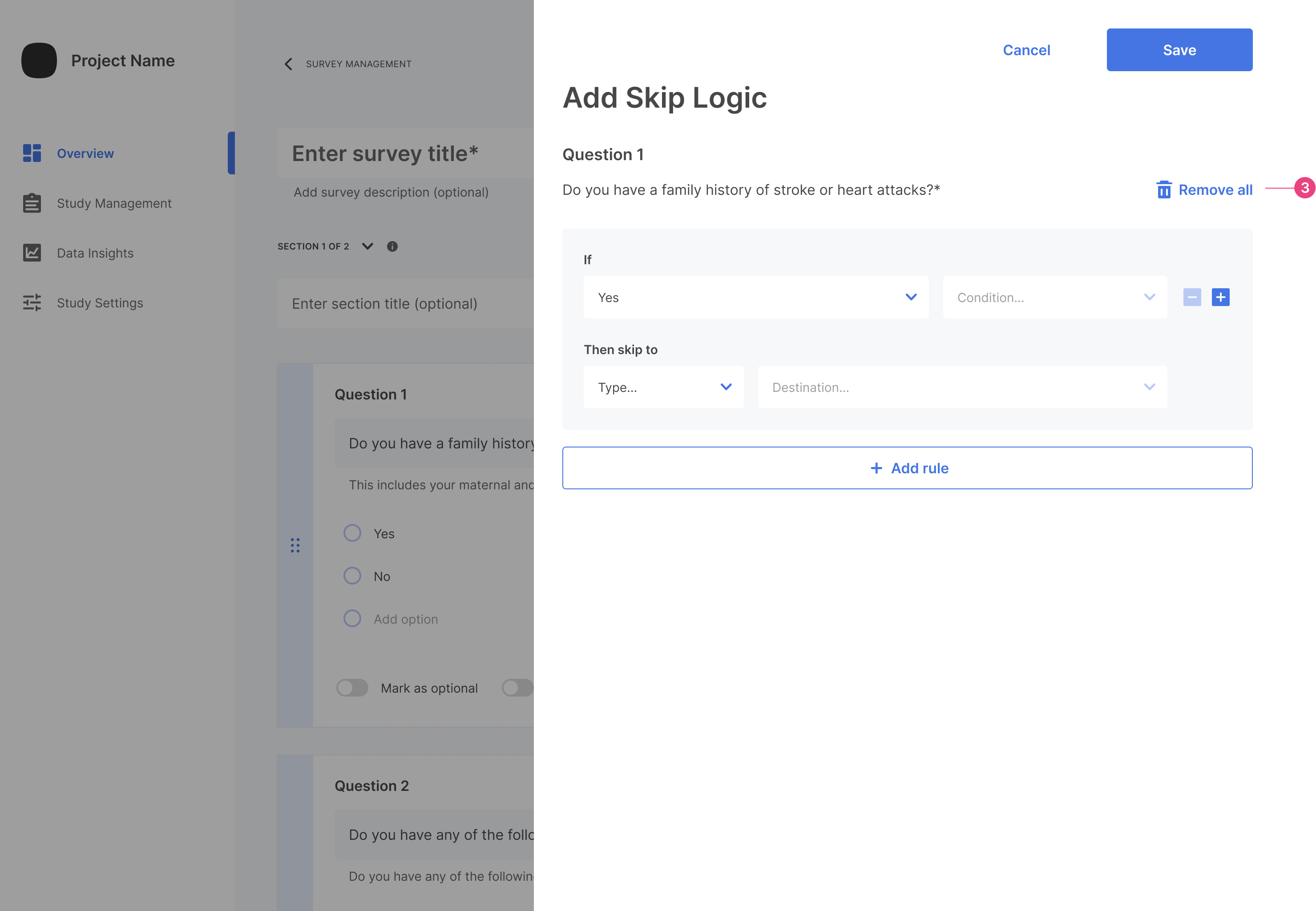
Task: Open the Type dropdown
Action: (663, 387)
